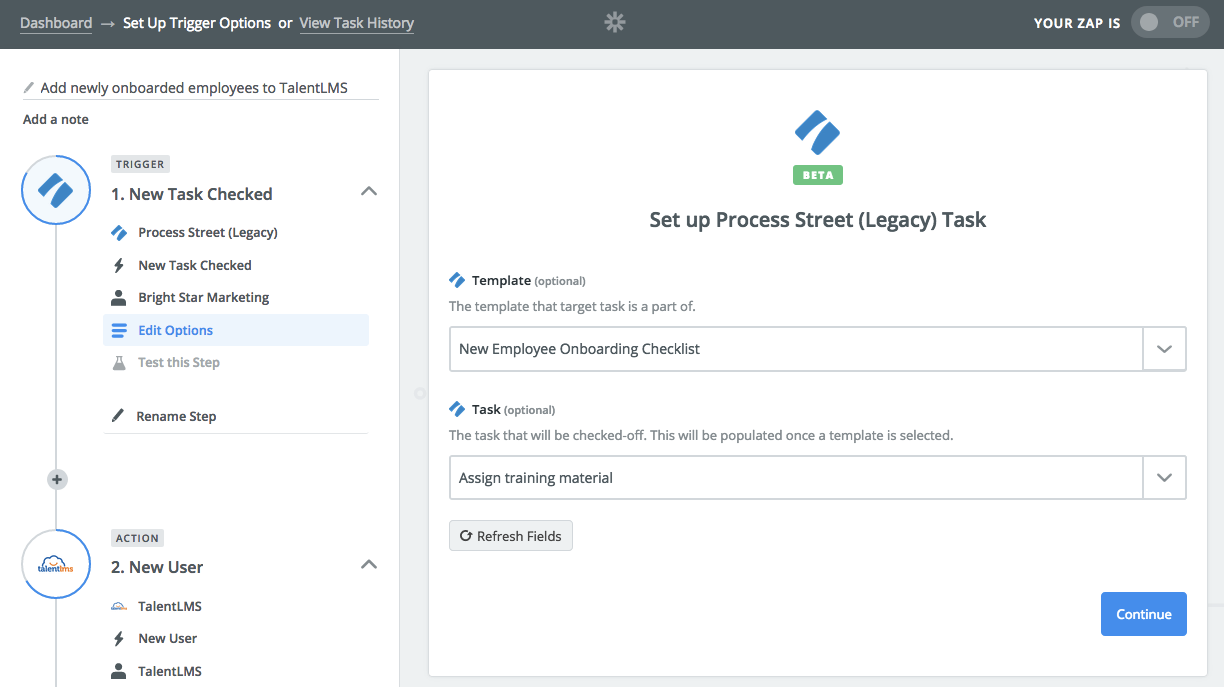
Task: Collapse the New User action step
Action: [x=369, y=565]
